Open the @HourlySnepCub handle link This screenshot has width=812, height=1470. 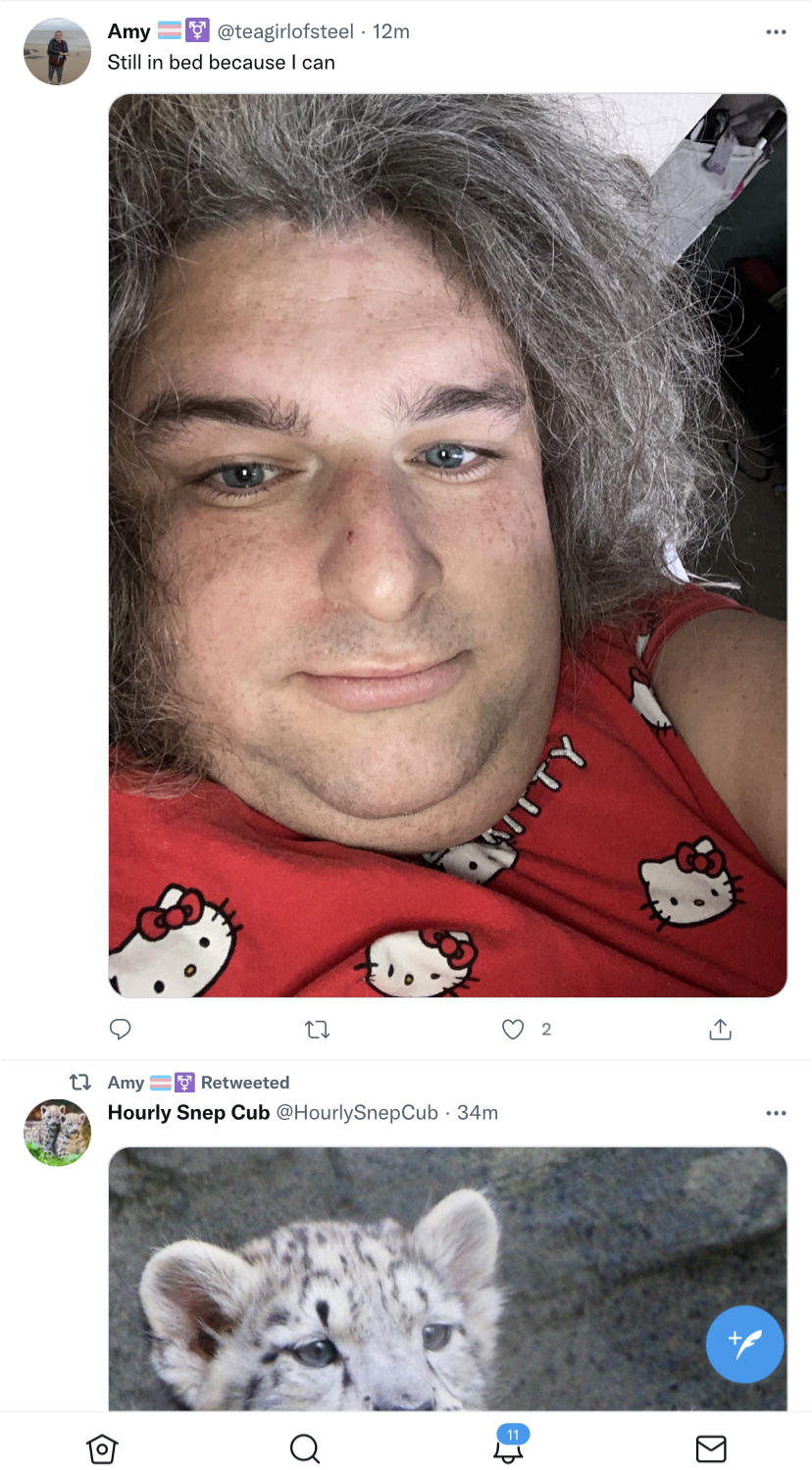357,1112
